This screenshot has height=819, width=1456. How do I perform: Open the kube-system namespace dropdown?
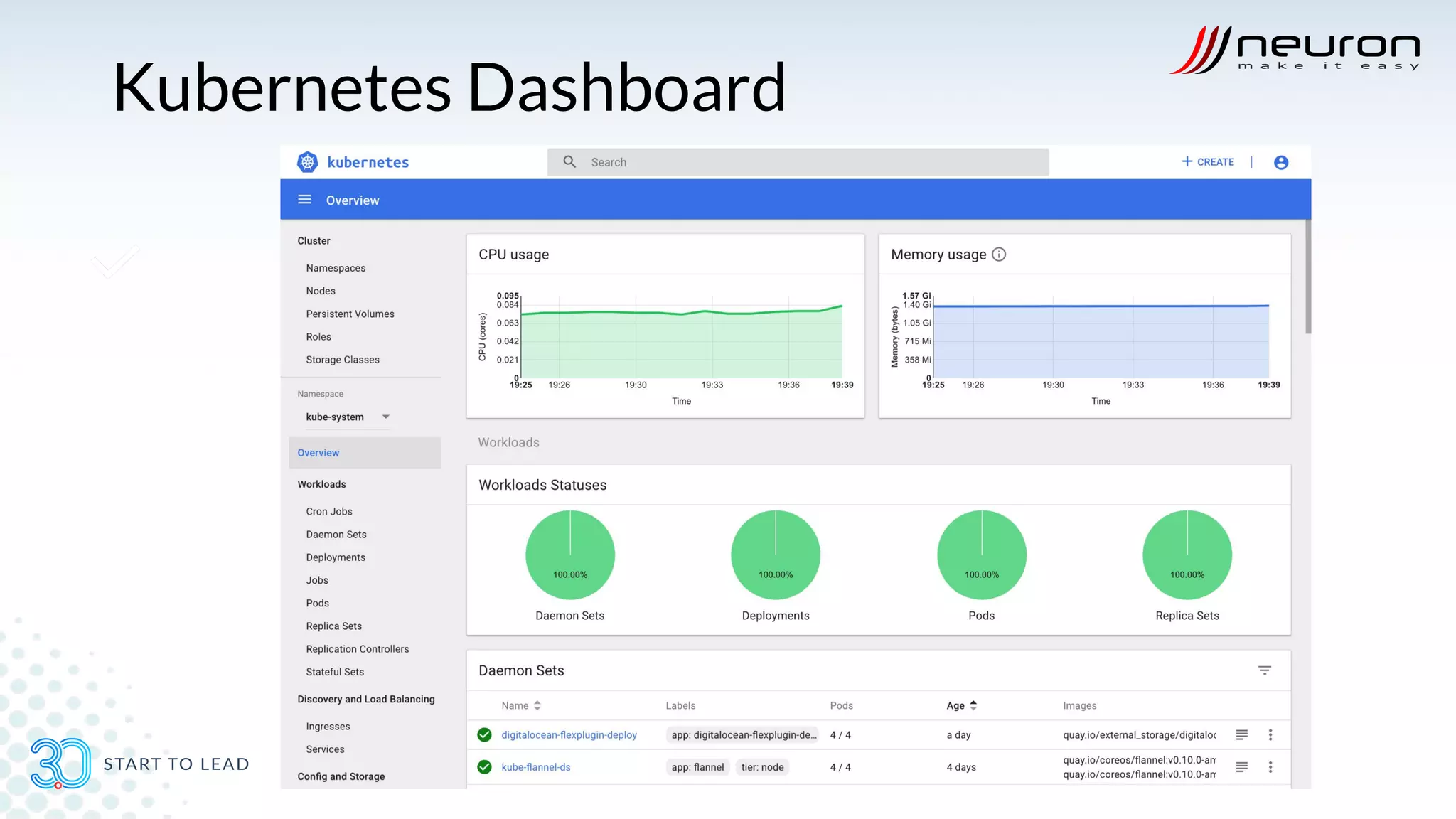[x=348, y=417]
